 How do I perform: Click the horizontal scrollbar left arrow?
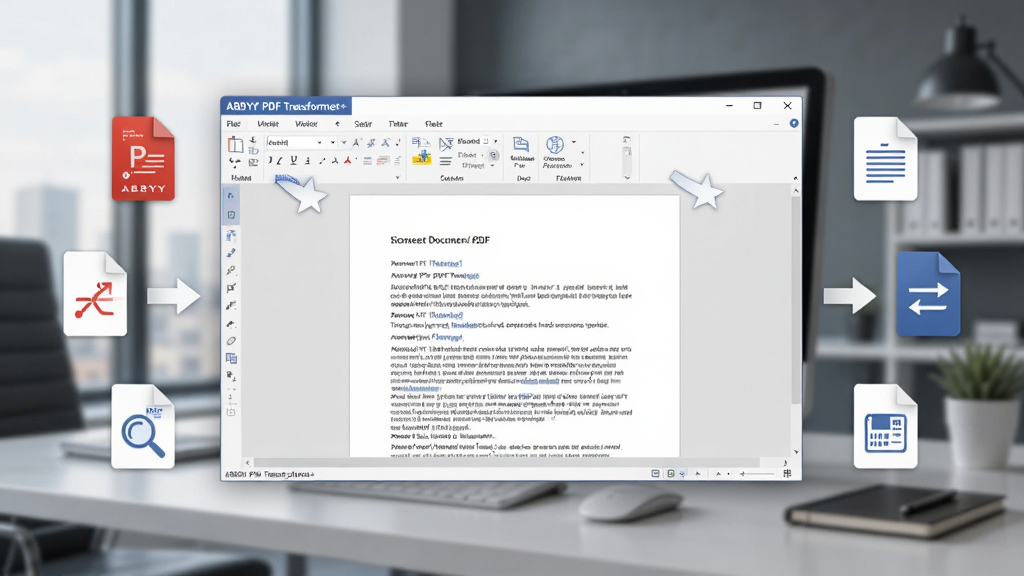point(248,463)
